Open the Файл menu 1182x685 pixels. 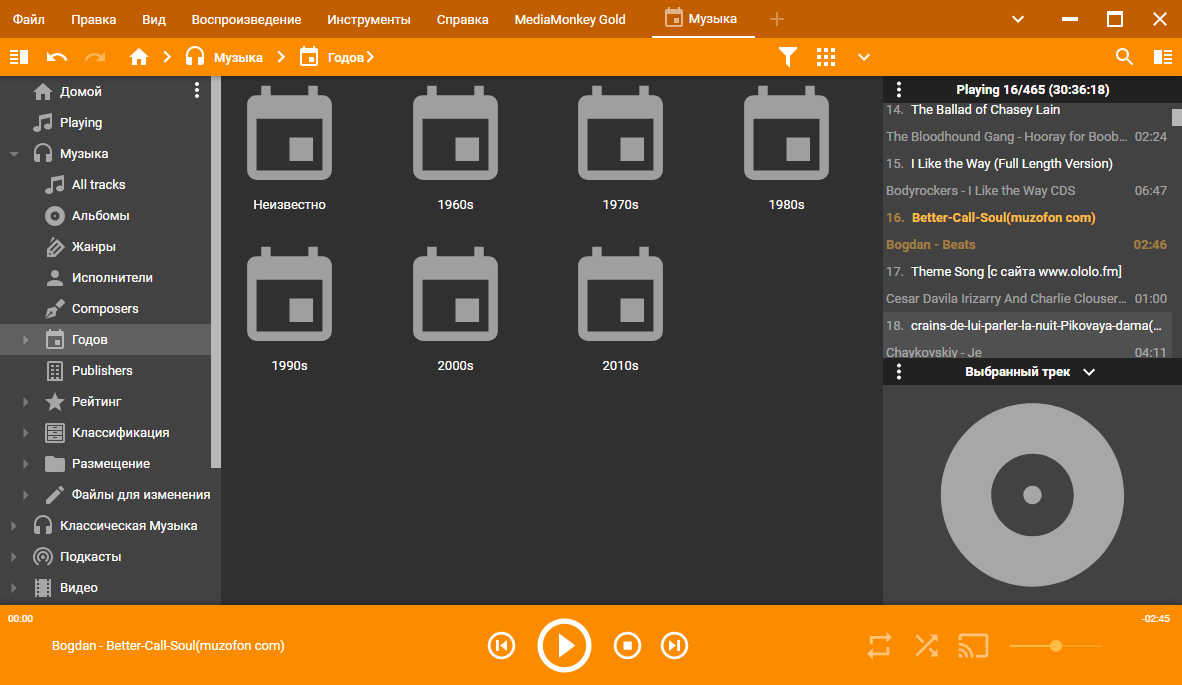click(29, 20)
